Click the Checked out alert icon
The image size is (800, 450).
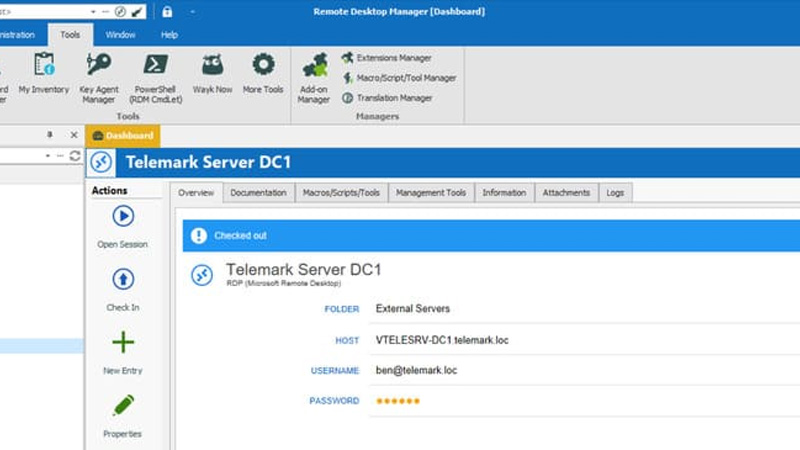[x=198, y=236]
